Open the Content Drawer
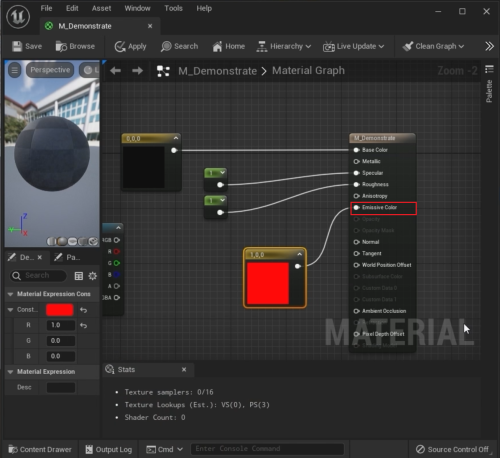Image resolution: width=500 pixels, height=458 pixels. (x=40, y=449)
